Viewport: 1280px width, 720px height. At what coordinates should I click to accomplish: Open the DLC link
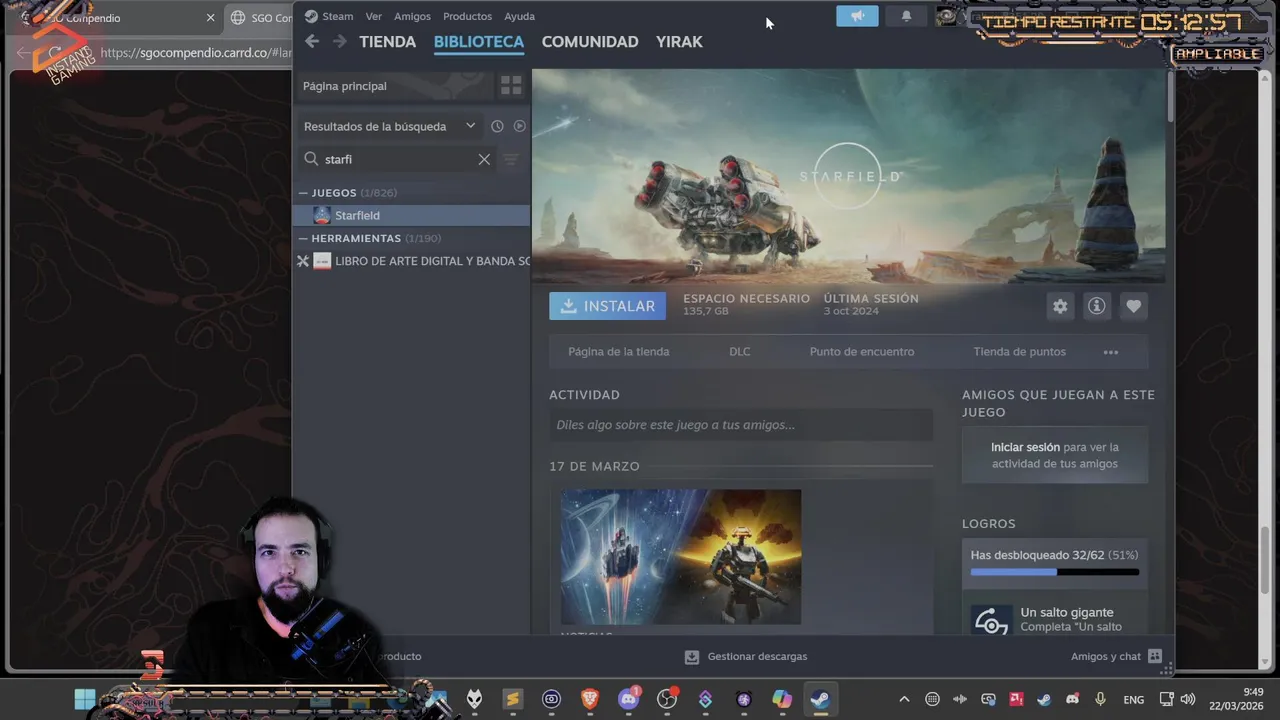tap(739, 352)
